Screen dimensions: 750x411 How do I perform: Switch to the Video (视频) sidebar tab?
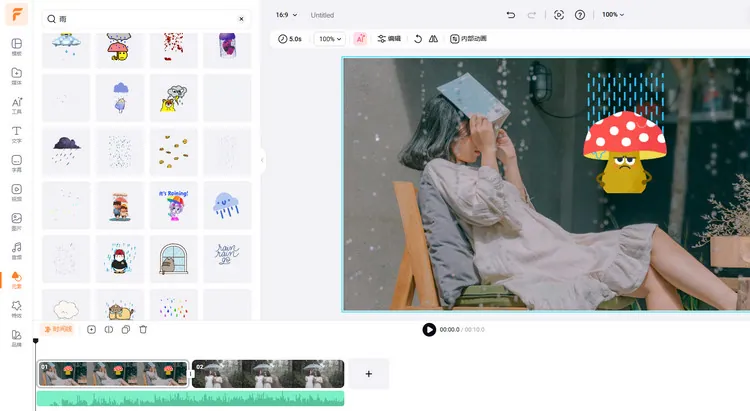pos(17,192)
